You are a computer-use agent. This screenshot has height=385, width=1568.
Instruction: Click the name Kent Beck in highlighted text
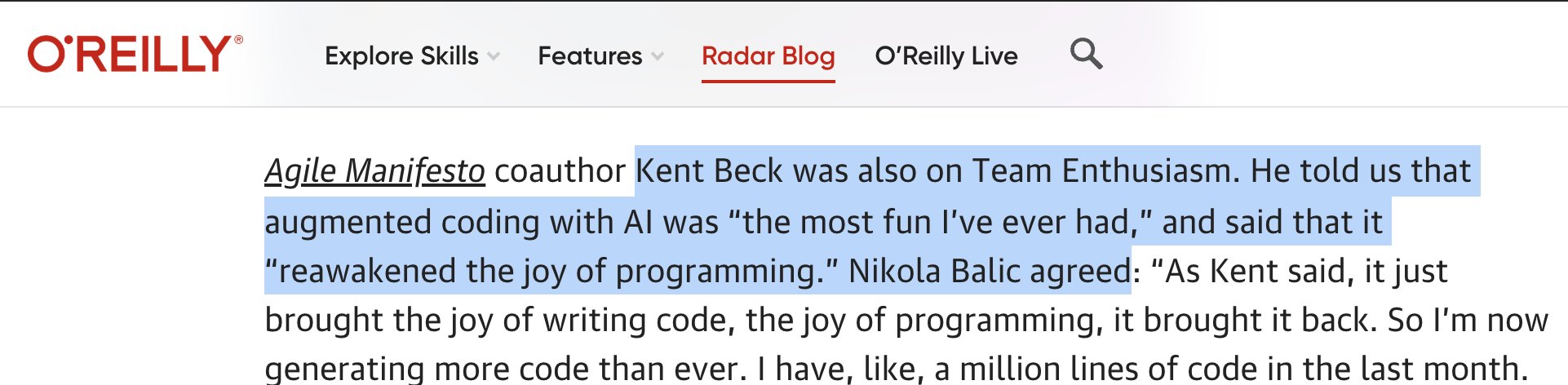[710, 170]
